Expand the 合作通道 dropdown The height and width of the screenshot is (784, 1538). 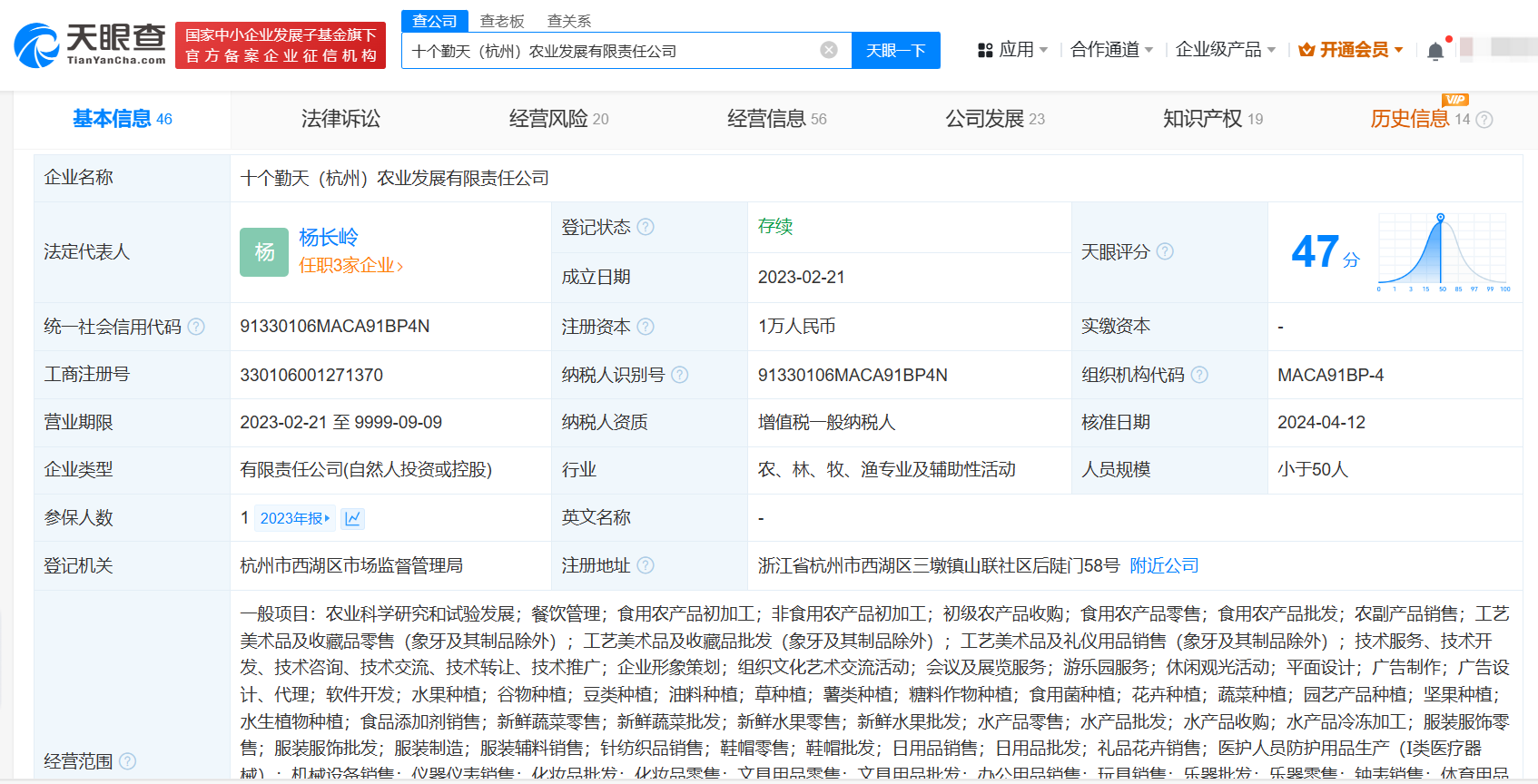click(x=1111, y=50)
